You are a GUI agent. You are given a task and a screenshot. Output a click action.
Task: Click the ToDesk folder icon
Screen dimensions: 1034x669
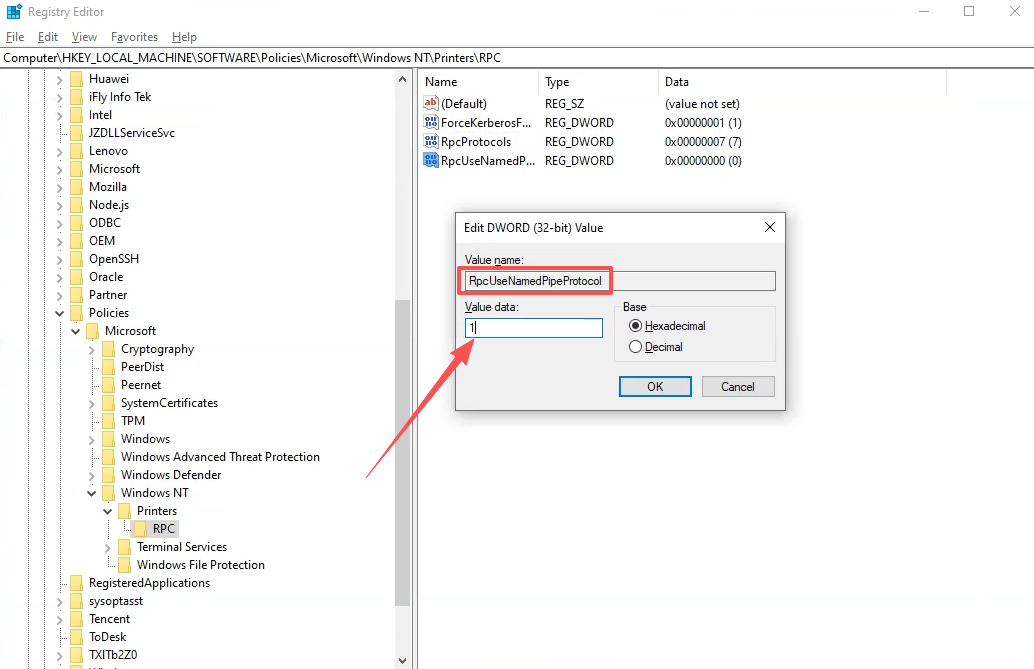click(76, 637)
